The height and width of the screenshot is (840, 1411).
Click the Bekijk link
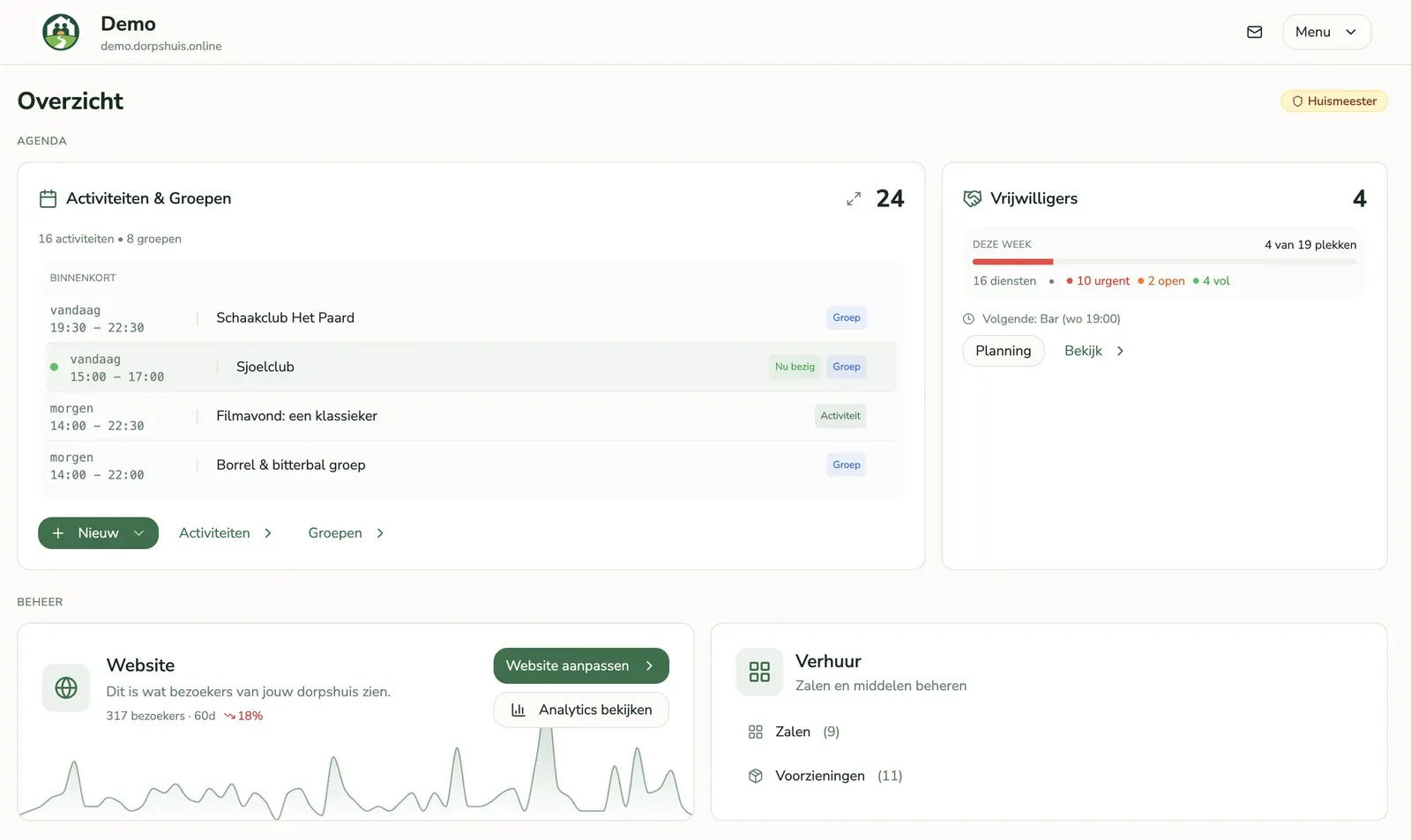[x=1083, y=351]
